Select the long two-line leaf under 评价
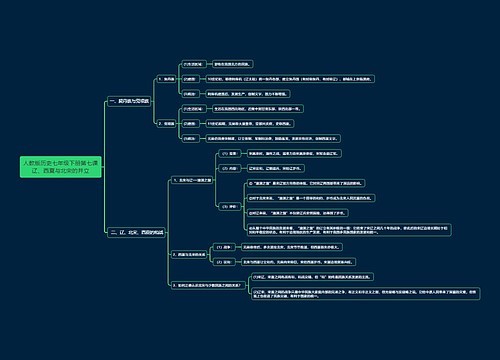 pos(349,230)
